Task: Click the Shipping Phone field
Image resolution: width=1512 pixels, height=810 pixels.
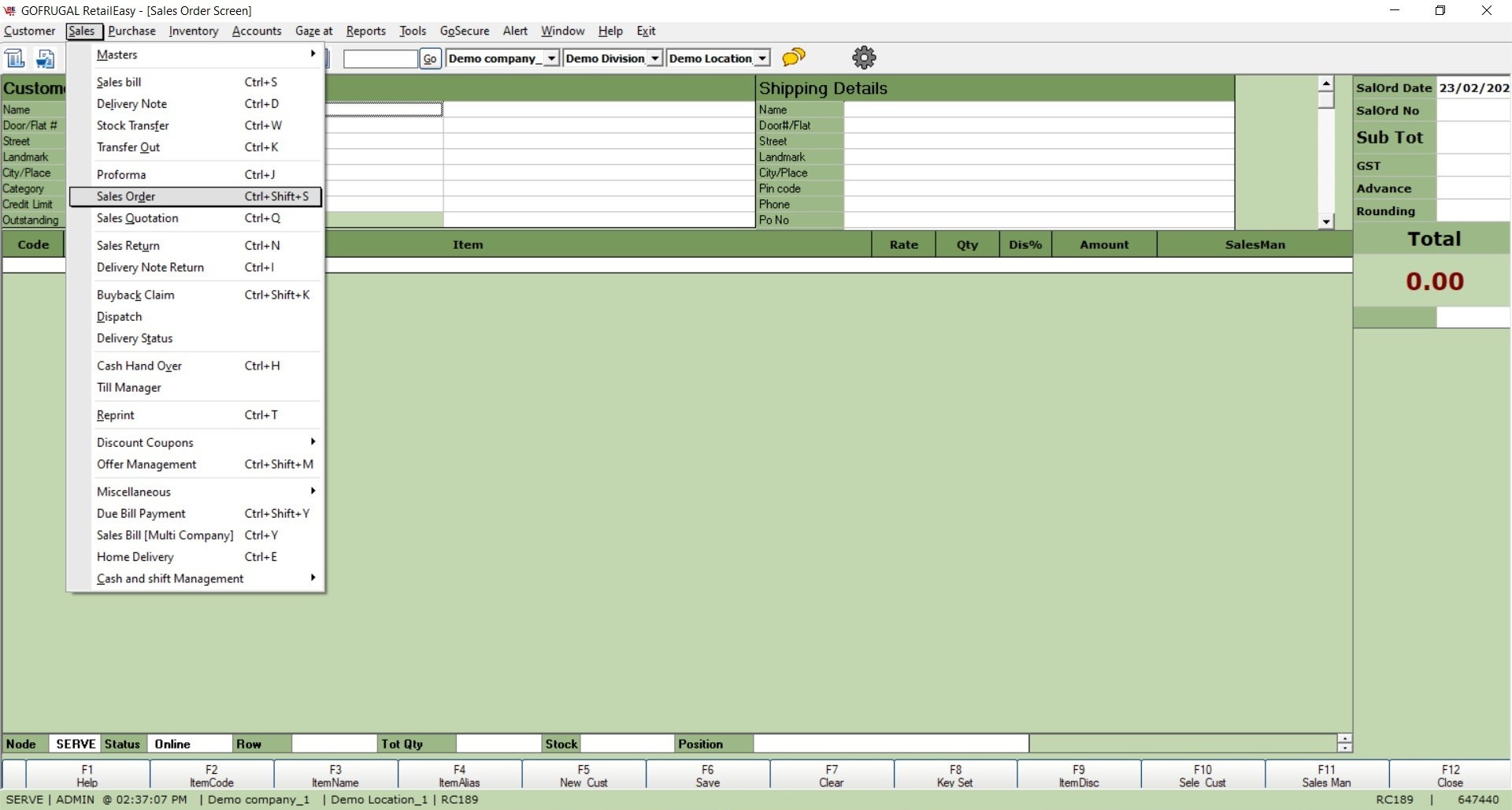Action: 1039,204
